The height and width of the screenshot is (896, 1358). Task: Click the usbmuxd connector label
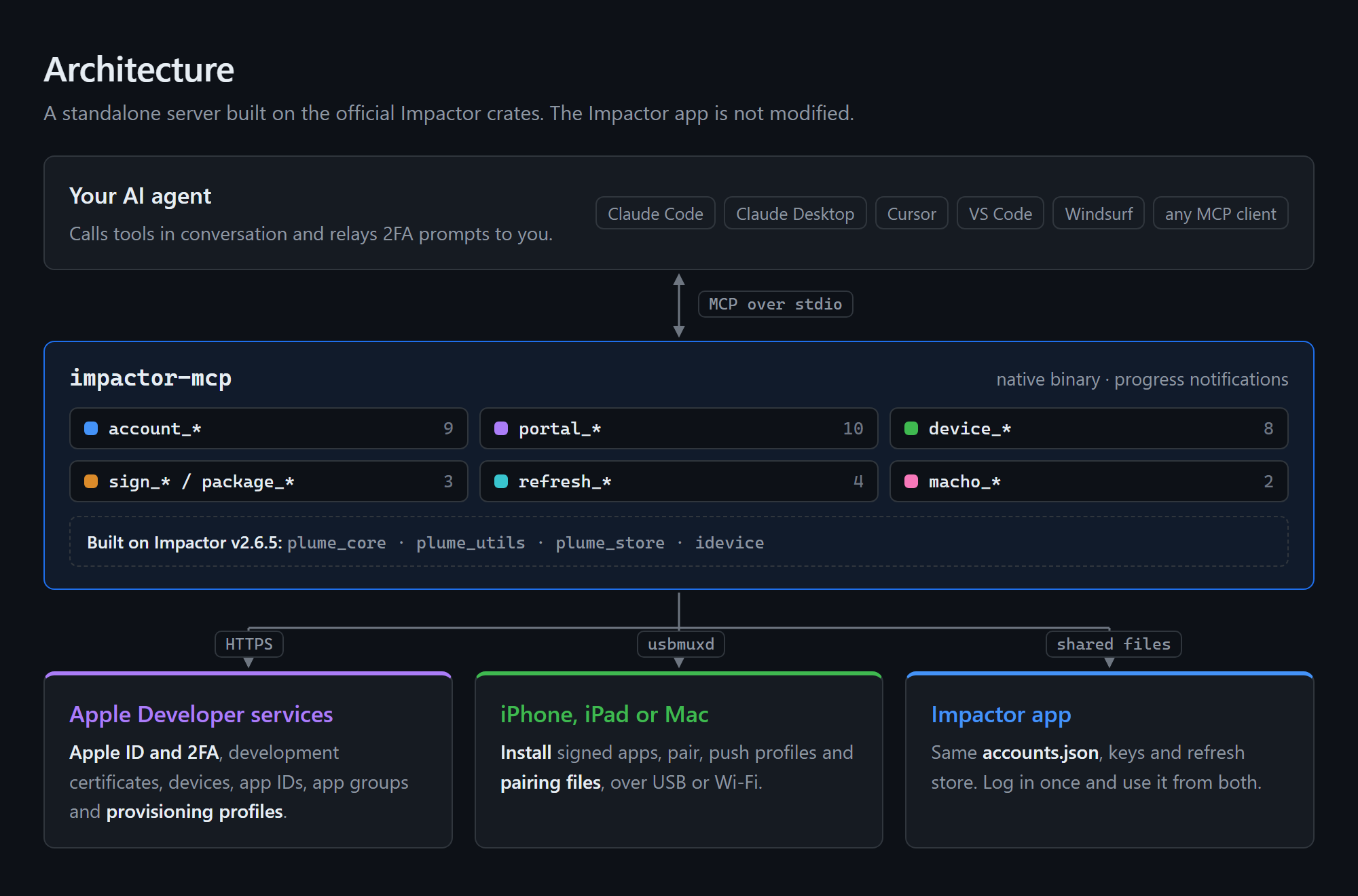point(681,644)
